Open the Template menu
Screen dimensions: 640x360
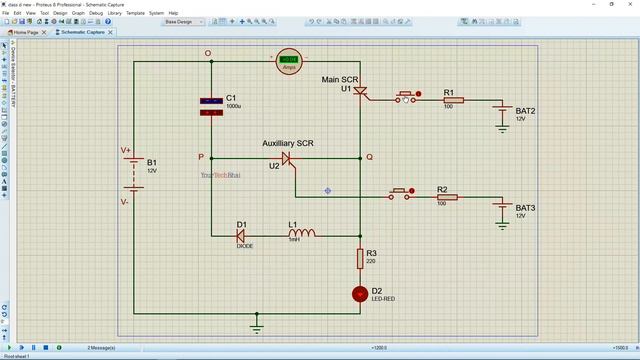pyautogui.click(x=136, y=13)
